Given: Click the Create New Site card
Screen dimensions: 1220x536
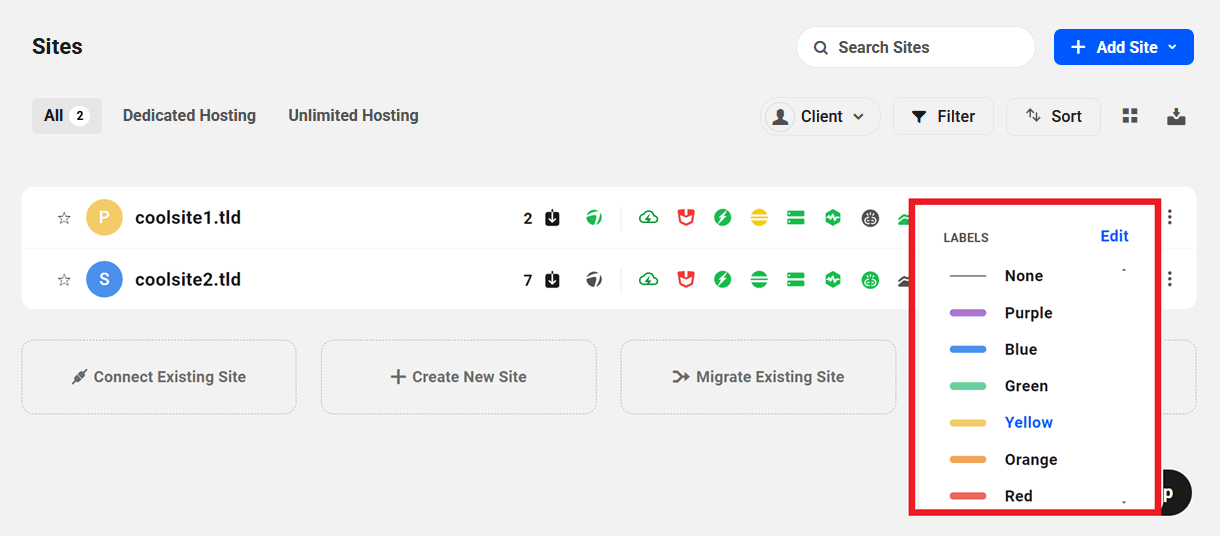Looking at the screenshot, I should click(x=459, y=377).
